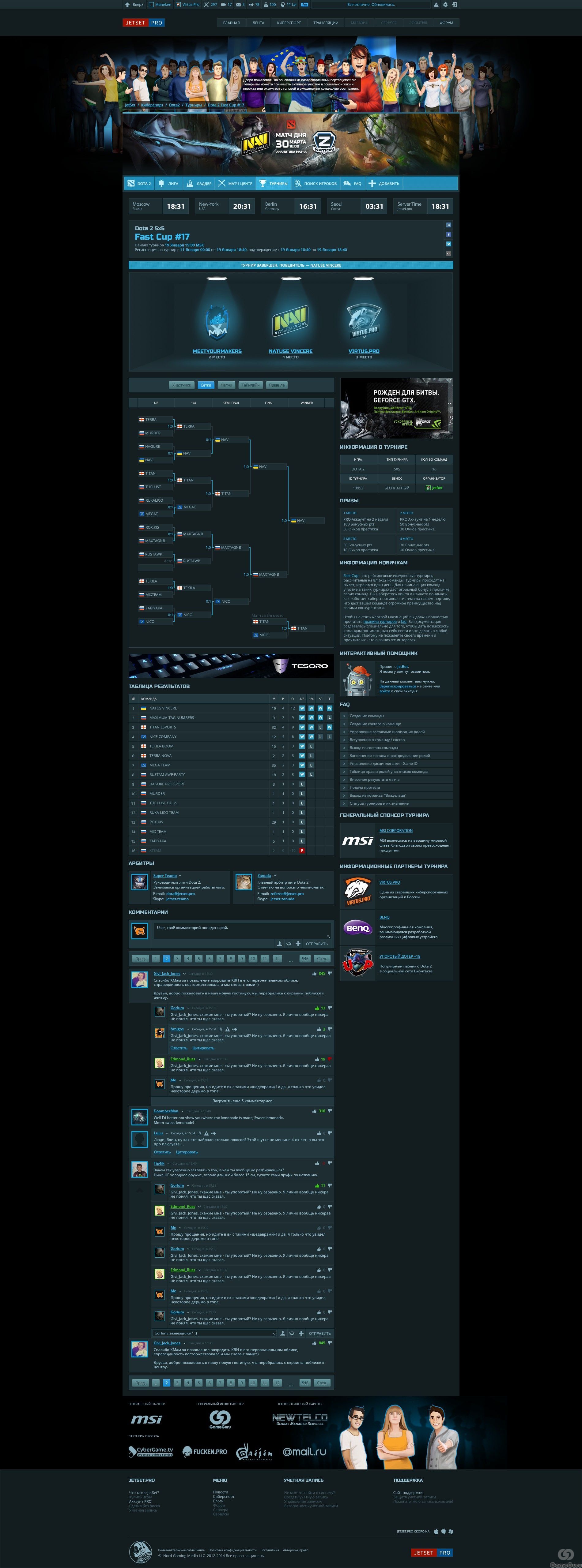
Task: Expand FAQ item Статусы турниров и их значение
Action: click(x=396, y=803)
